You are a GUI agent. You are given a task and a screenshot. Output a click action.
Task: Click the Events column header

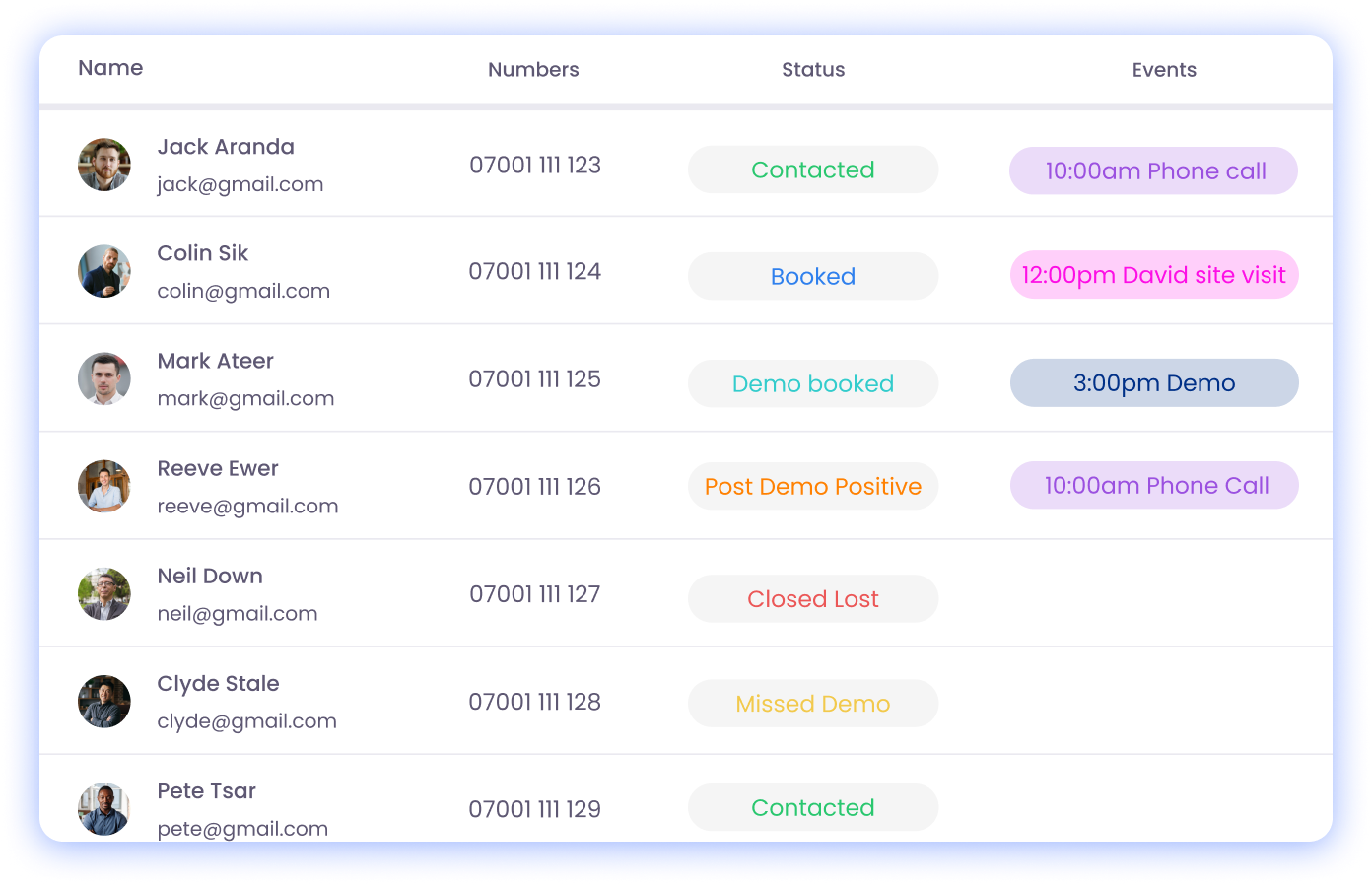pos(1164,70)
